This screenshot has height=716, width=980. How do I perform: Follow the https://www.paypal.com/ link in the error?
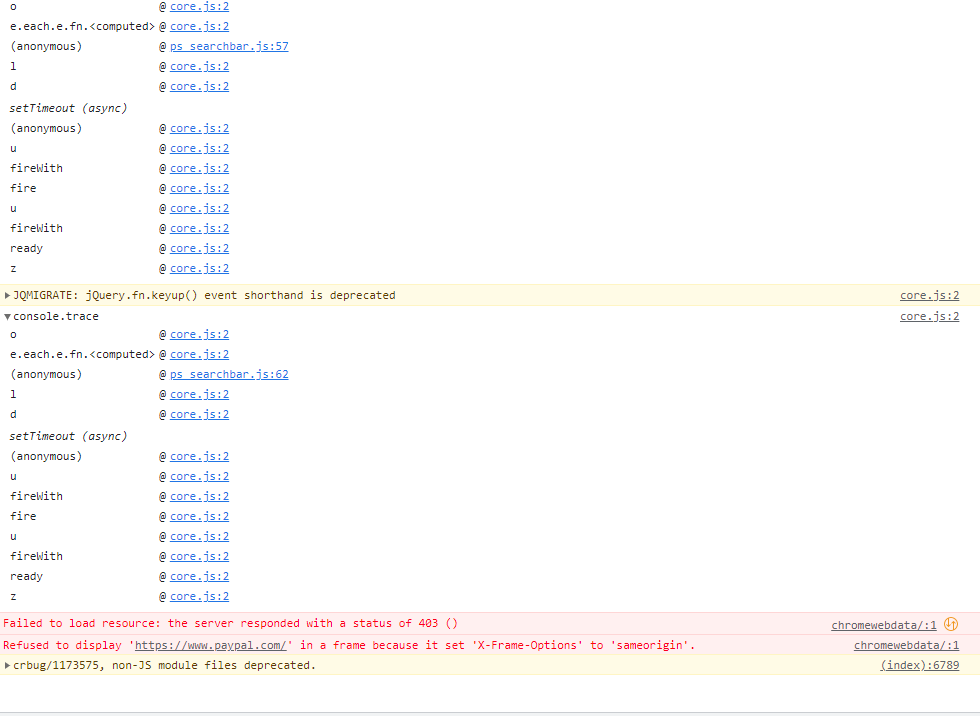coord(211,645)
